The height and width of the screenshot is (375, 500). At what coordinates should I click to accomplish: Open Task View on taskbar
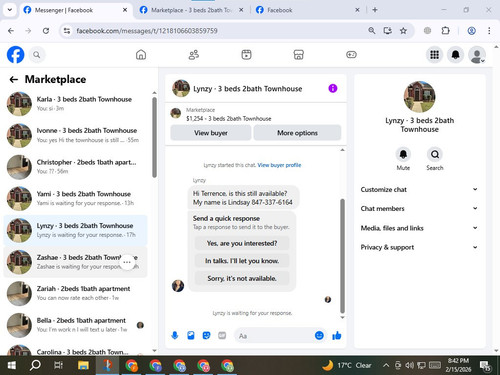tap(59, 366)
